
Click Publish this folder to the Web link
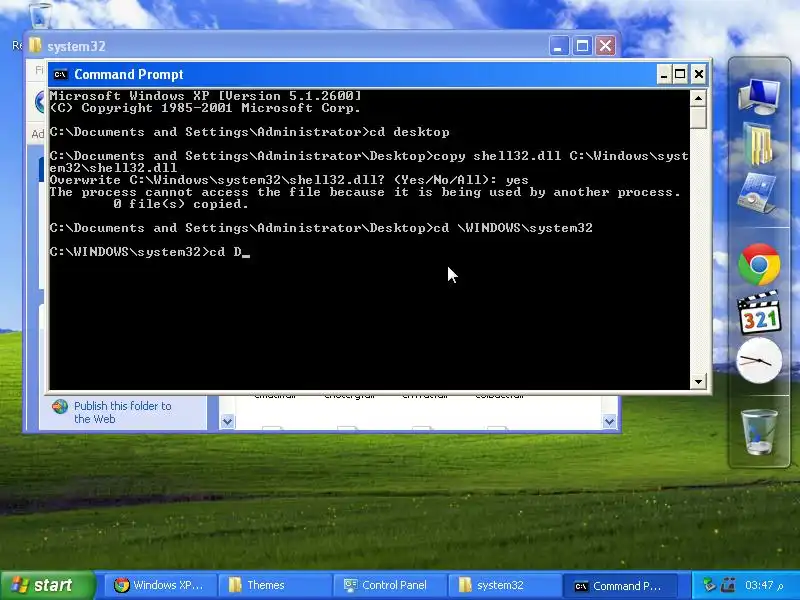click(122, 412)
